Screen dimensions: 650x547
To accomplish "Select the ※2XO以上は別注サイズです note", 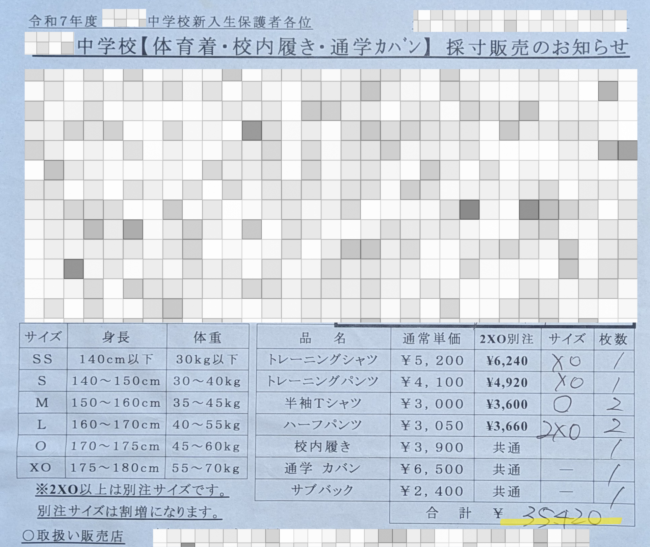I will [128, 490].
